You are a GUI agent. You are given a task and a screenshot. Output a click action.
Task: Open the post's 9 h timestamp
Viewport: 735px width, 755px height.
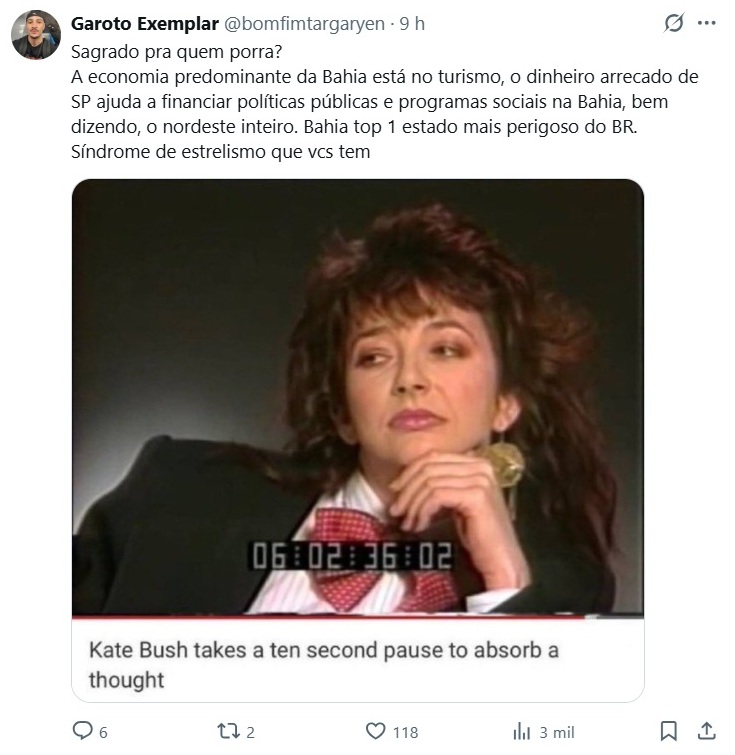412,24
